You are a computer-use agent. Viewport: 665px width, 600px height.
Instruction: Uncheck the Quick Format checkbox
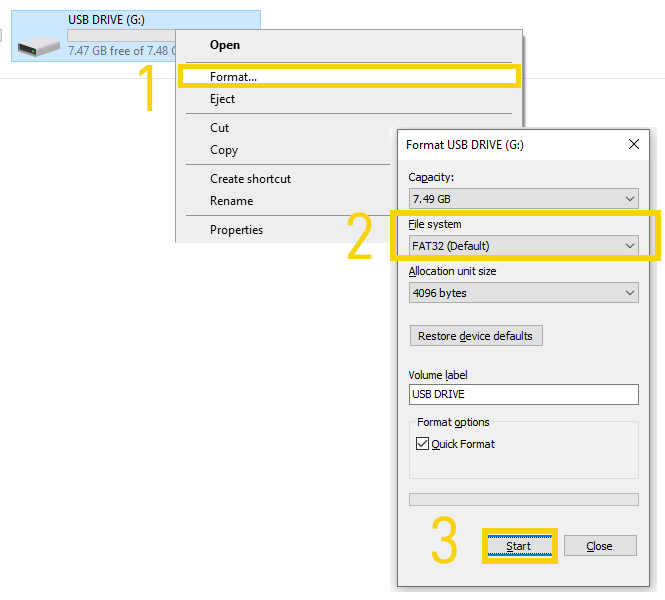pos(423,444)
